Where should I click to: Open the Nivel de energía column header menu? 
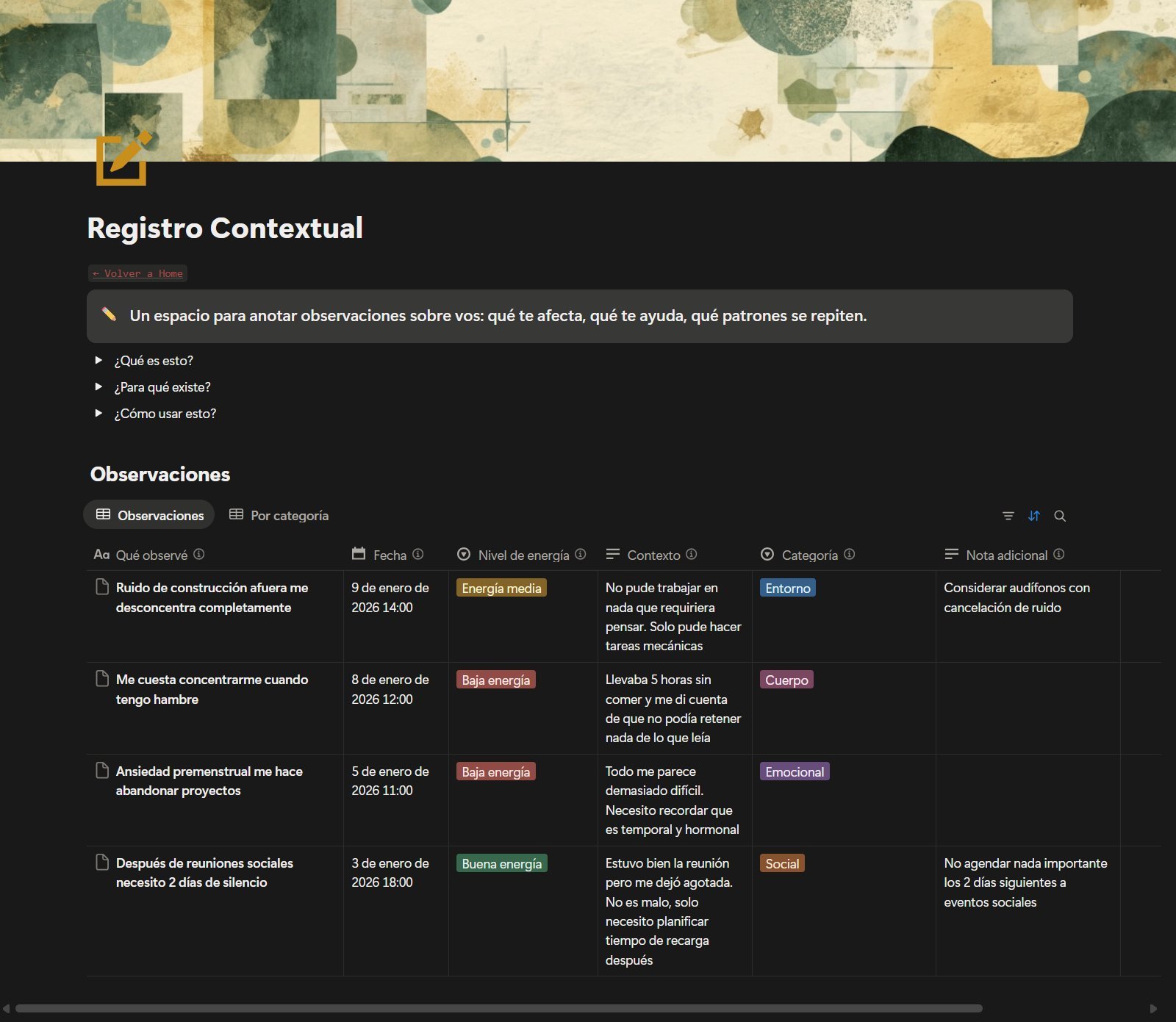[523, 555]
